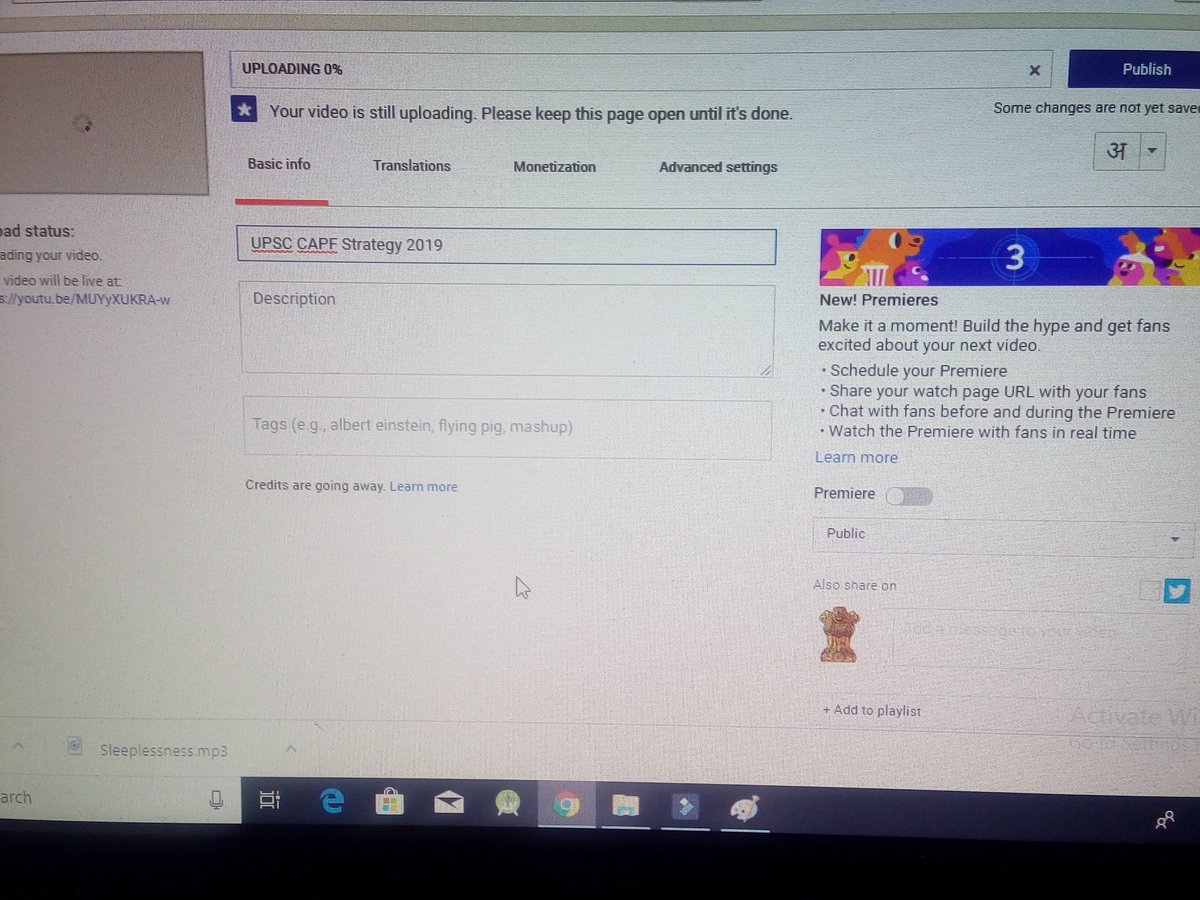Click the UPLOADING 0% progress bar

point(640,70)
